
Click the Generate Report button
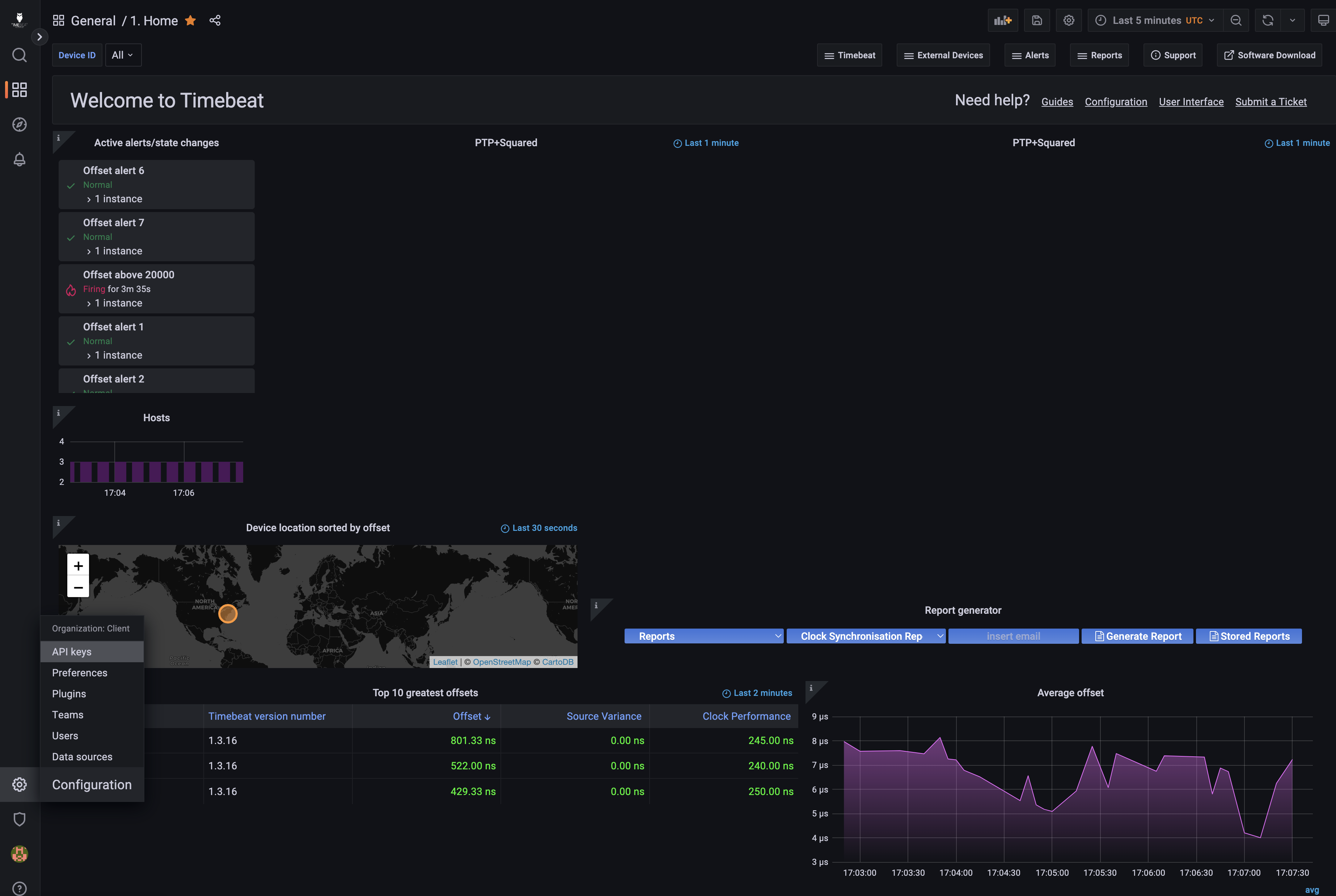pos(1137,636)
